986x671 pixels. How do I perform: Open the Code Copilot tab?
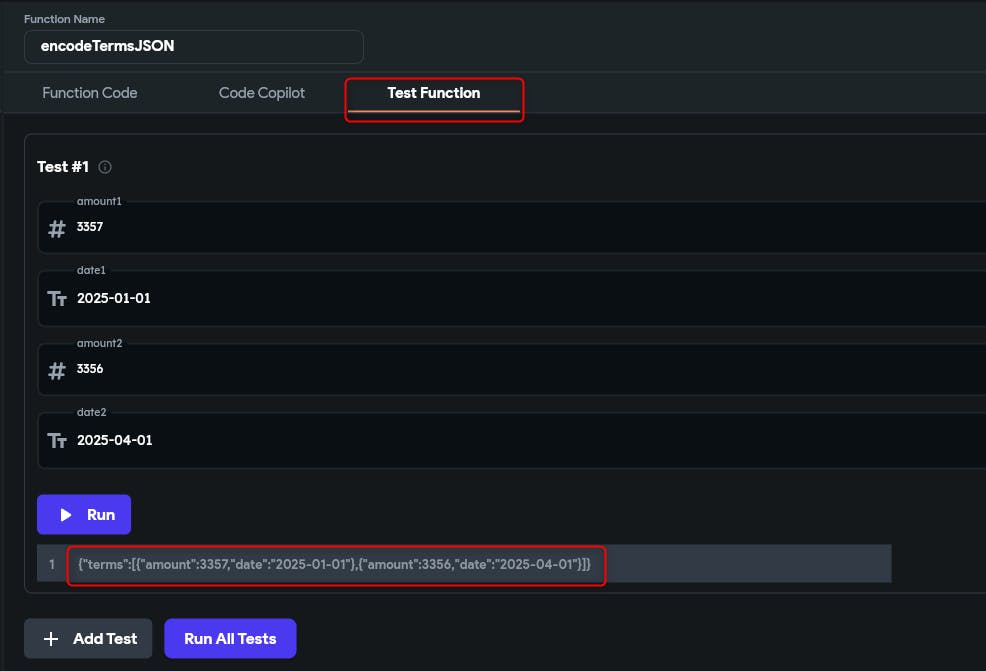coord(262,93)
